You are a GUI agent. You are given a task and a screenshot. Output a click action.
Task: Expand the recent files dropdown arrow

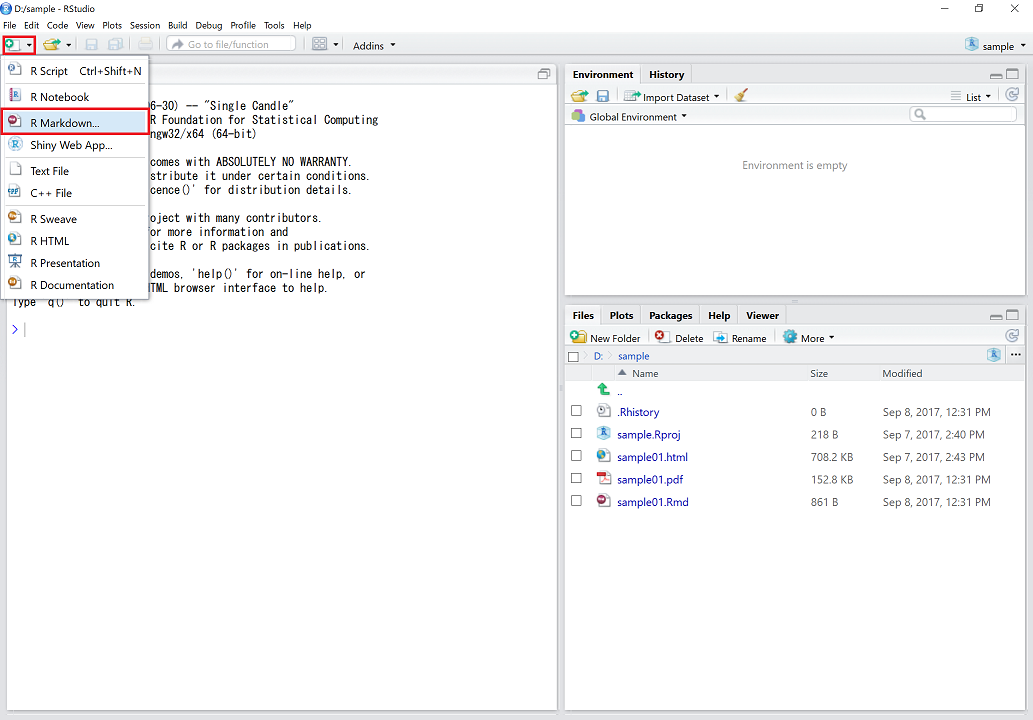pos(69,45)
